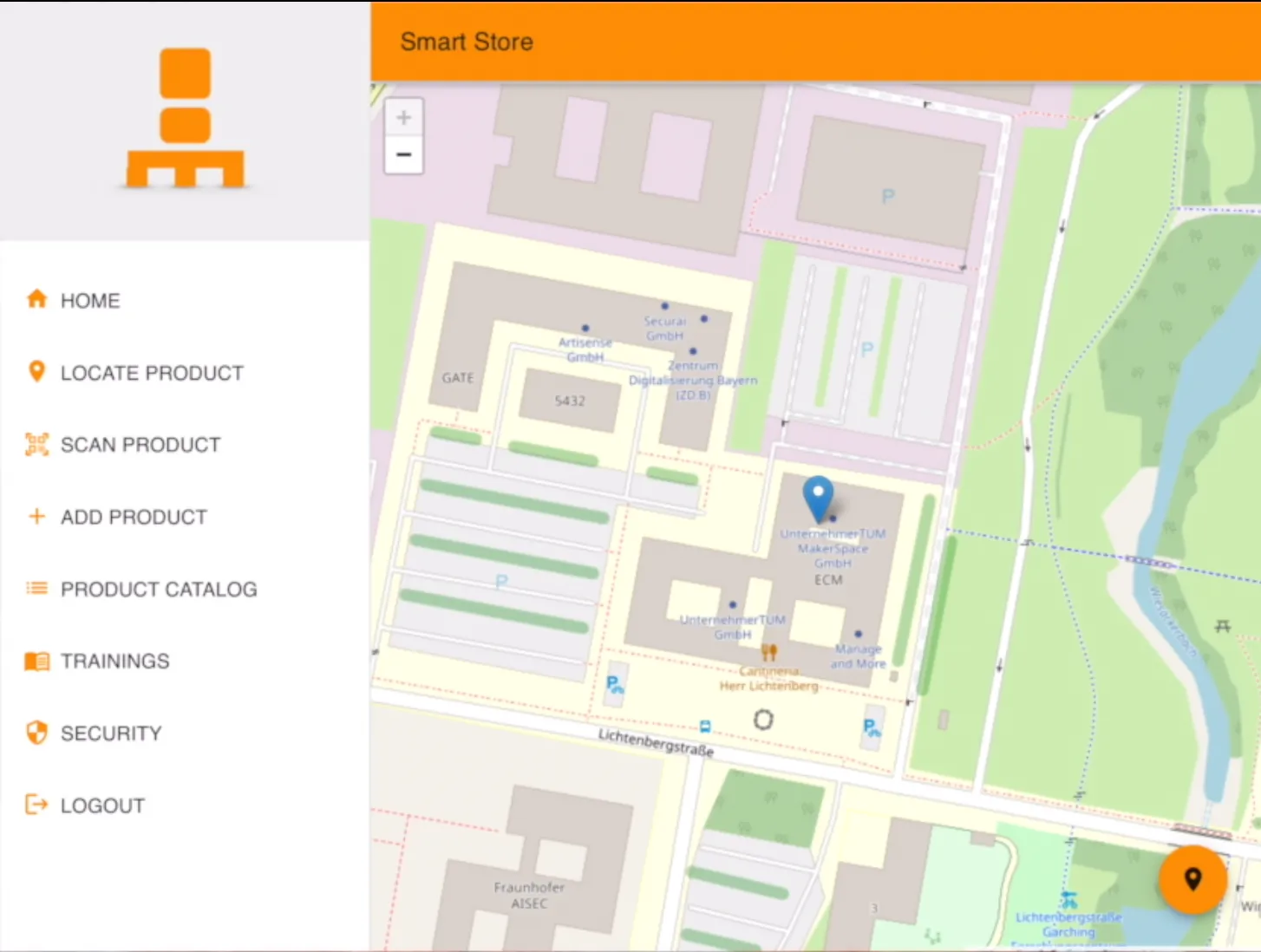Open the Locate Product page

click(152, 373)
